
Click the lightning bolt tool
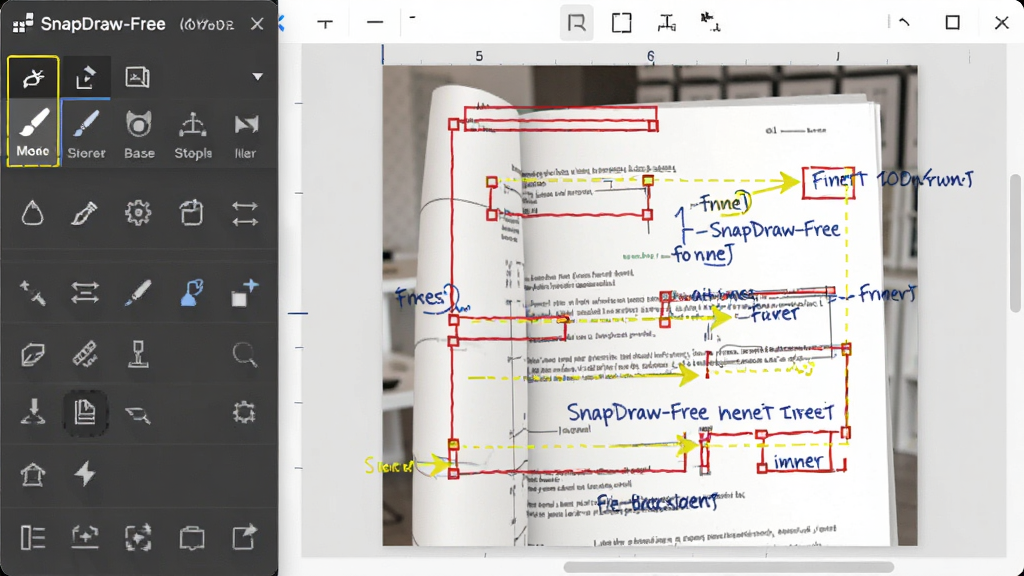pos(85,473)
